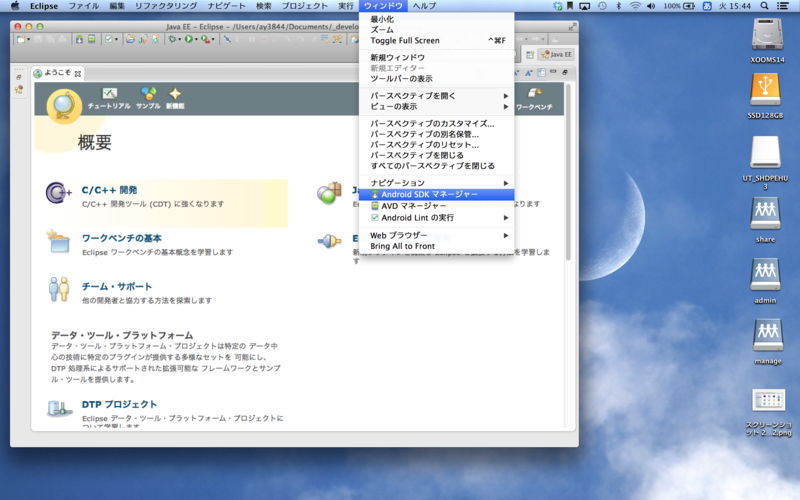This screenshot has width=800, height=500.
Task: Open the チーム・サポート link
Action: pyautogui.click(x=117, y=287)
